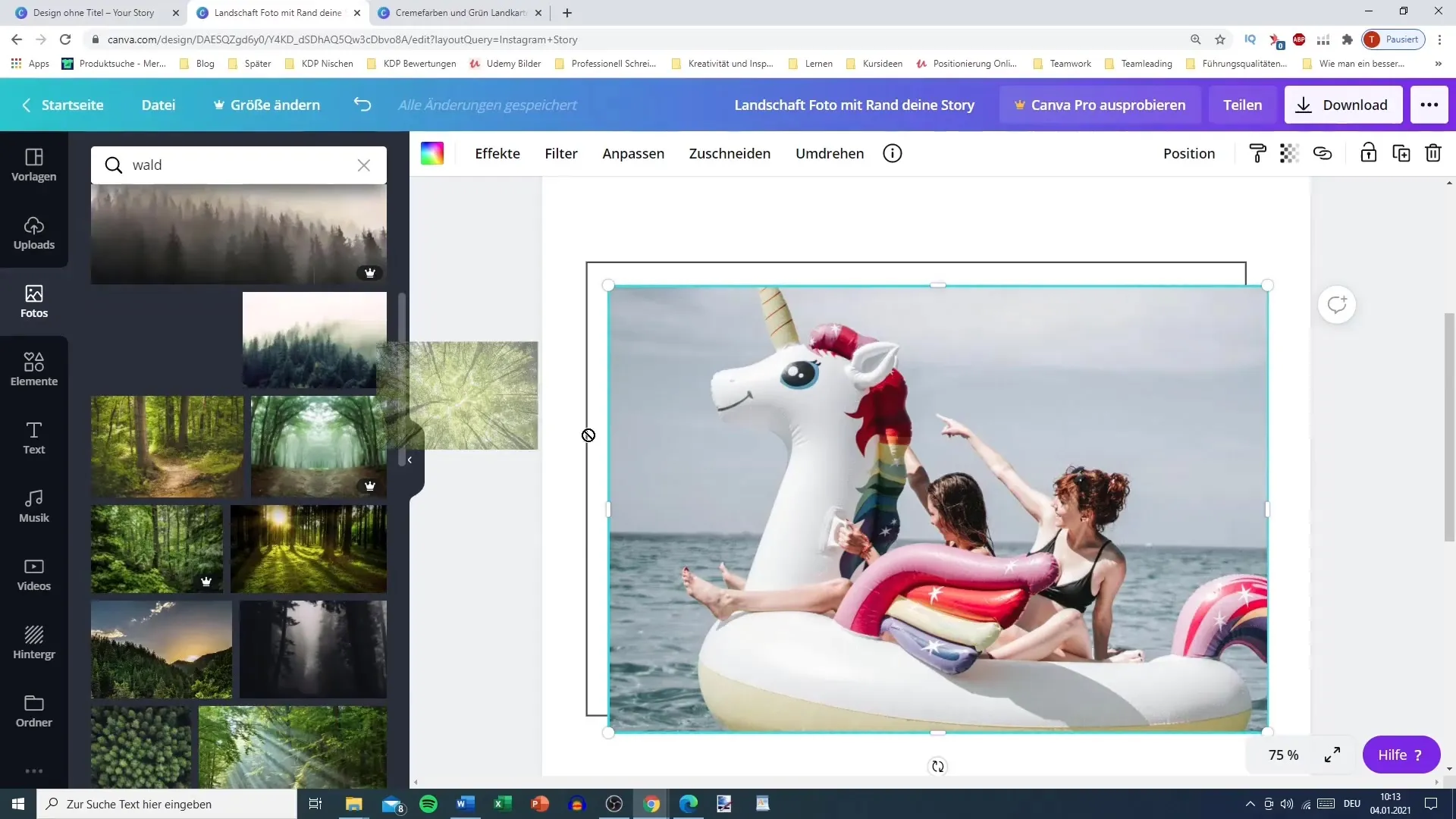Screen dimensions: 1456x819
Task: Add a comment with speech bubble icon
Action: pyautogui.click(x=1337, y=305)
